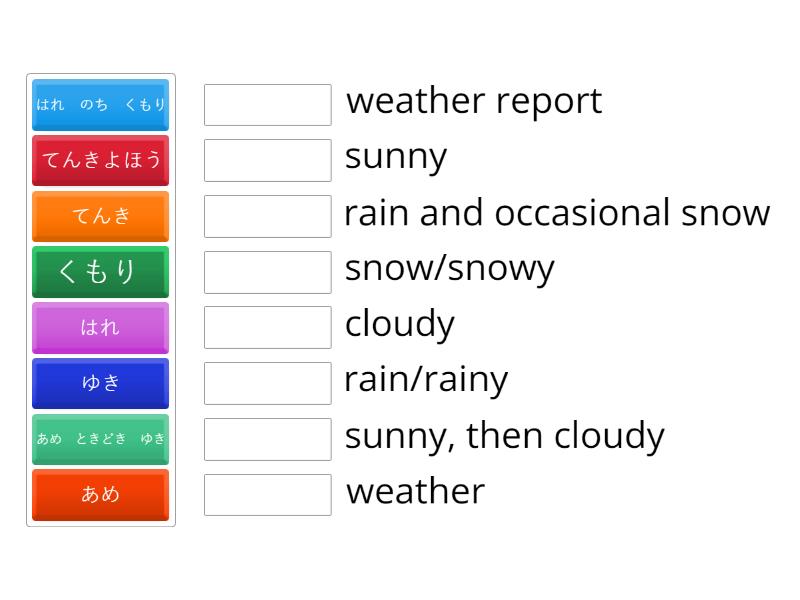Click the red てんきよほう tile
The image size is (800, 600).
[x=101, y=160]
